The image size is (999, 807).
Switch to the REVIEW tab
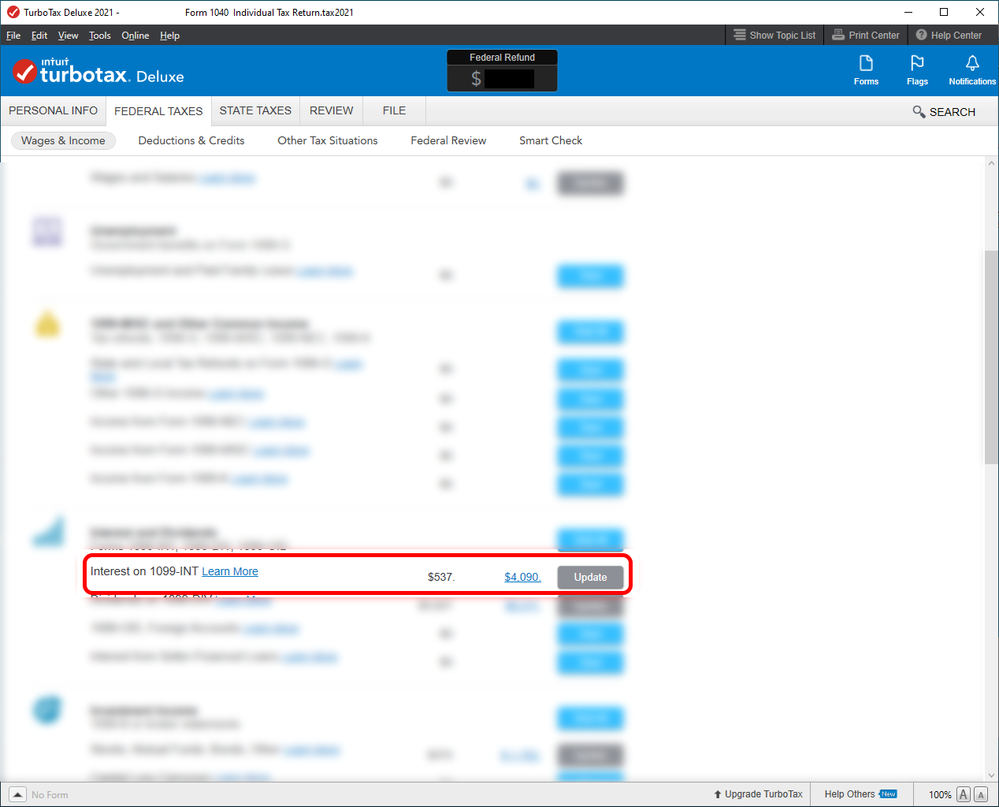pos(331,111)
